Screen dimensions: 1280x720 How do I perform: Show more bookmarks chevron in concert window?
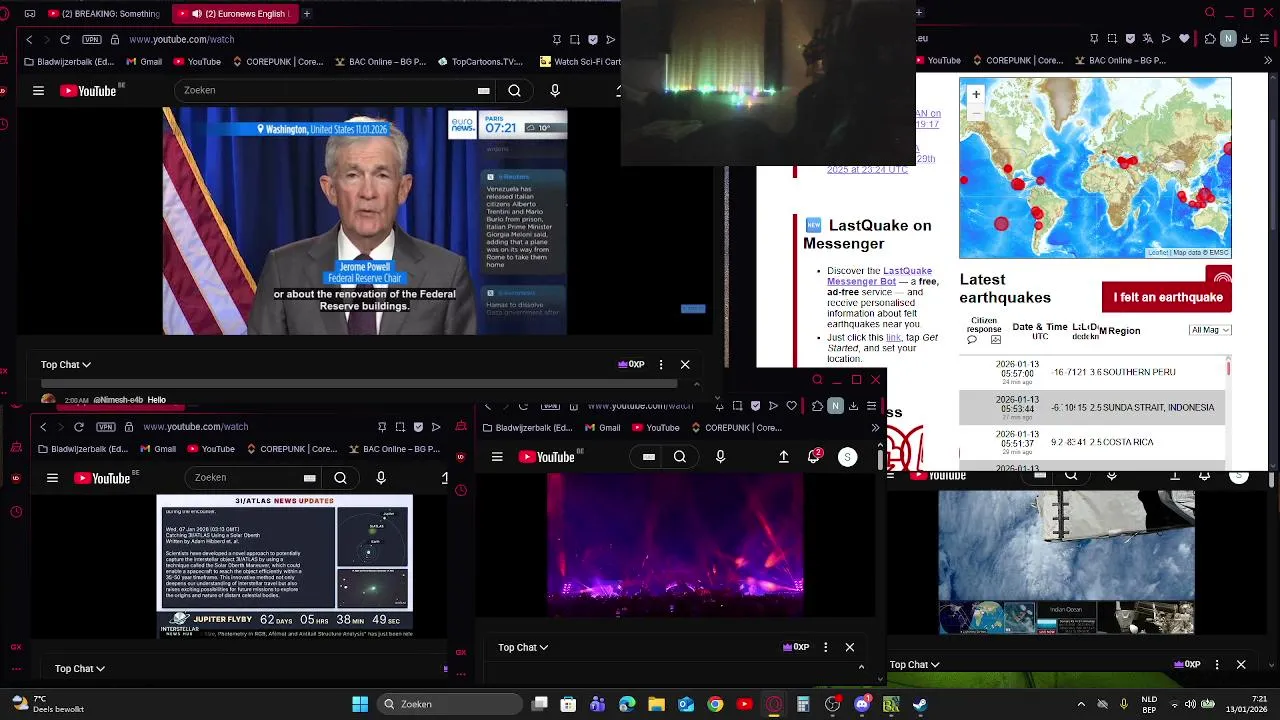875,428
